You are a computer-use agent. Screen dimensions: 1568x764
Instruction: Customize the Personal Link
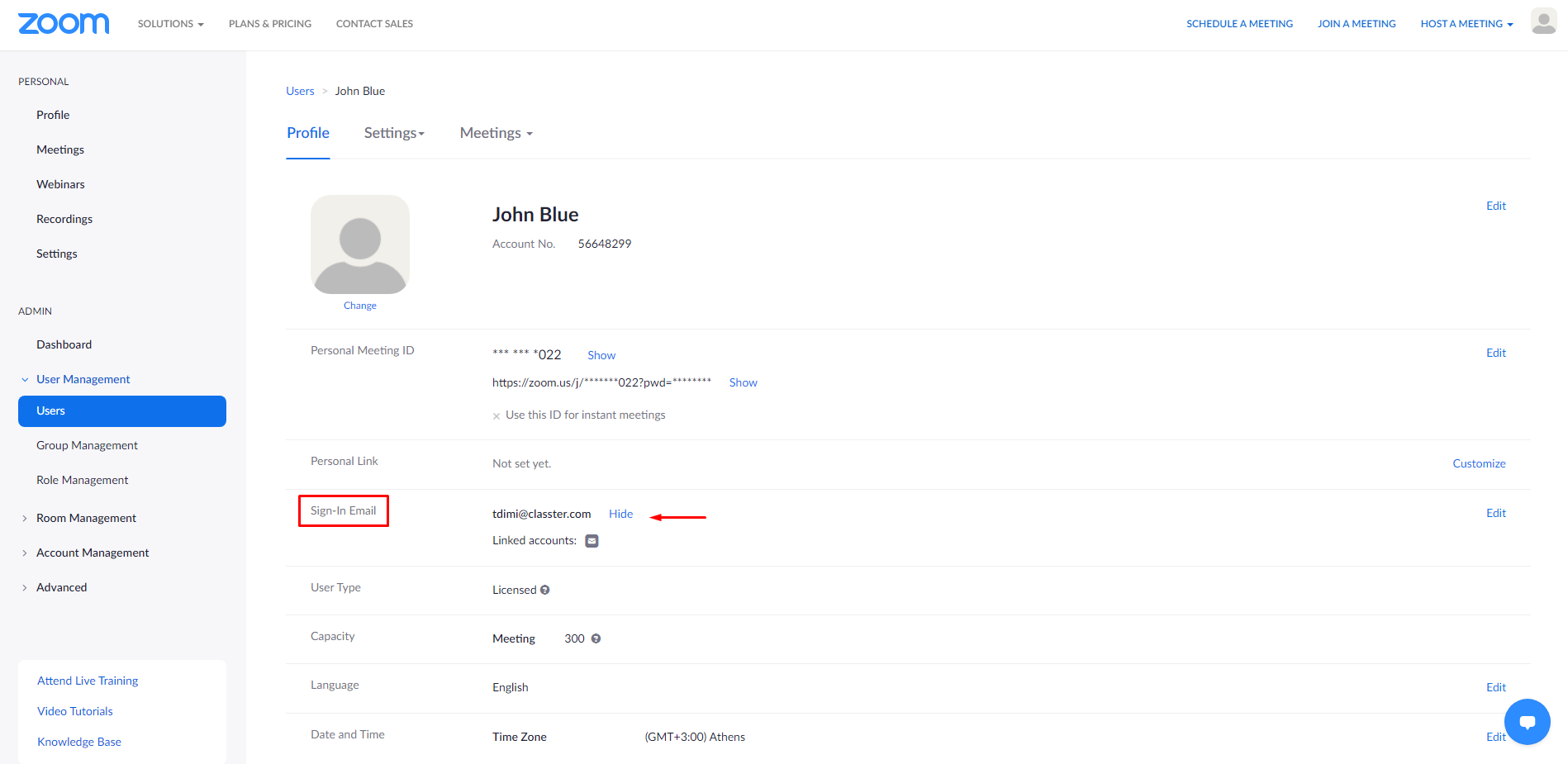1479,463
